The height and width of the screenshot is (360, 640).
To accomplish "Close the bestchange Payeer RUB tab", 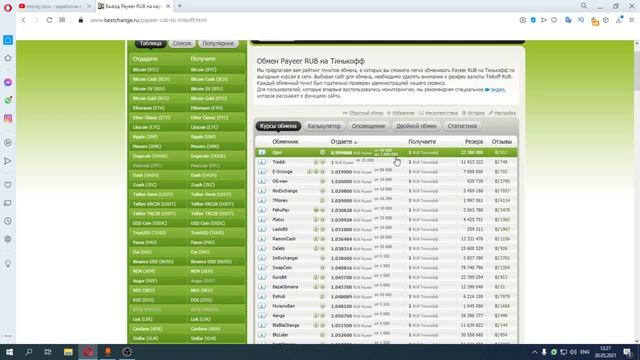I will [168, 6].
